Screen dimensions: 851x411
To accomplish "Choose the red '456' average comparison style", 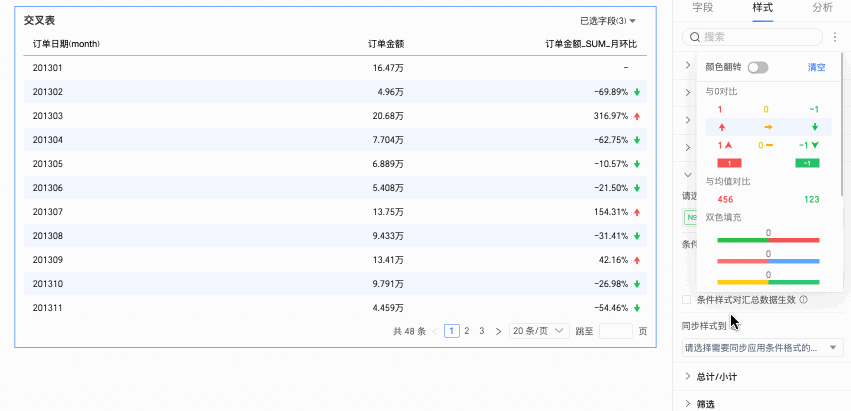I will (x=725, y=199).
